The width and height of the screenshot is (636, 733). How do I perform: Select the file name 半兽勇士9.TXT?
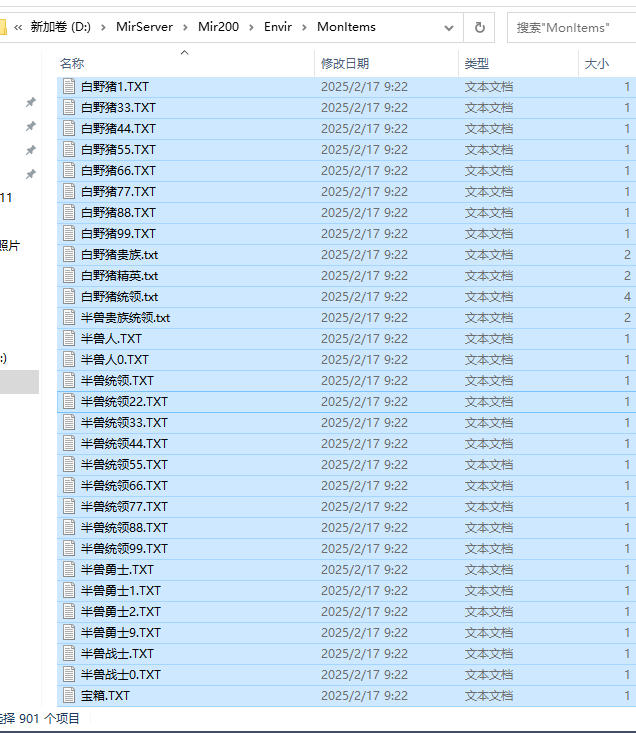[121, 632]
